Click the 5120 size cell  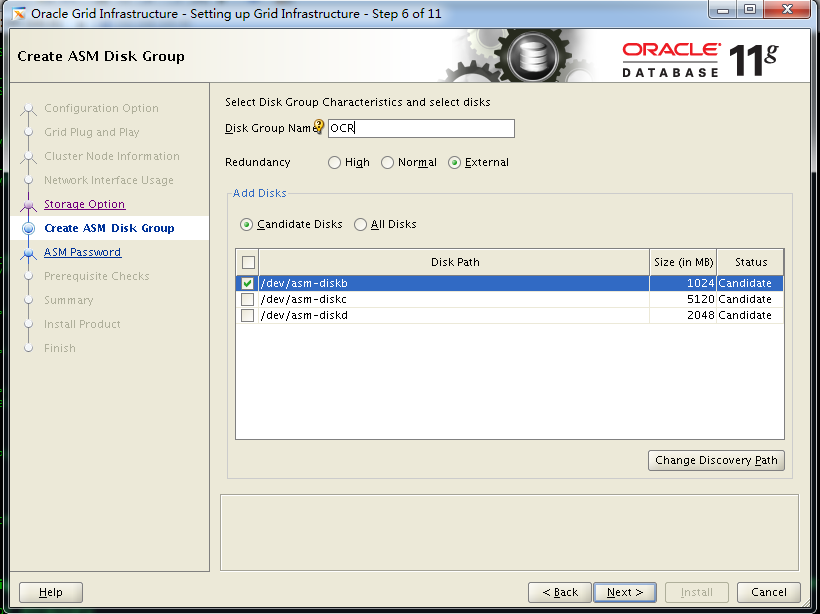[683, 299]
